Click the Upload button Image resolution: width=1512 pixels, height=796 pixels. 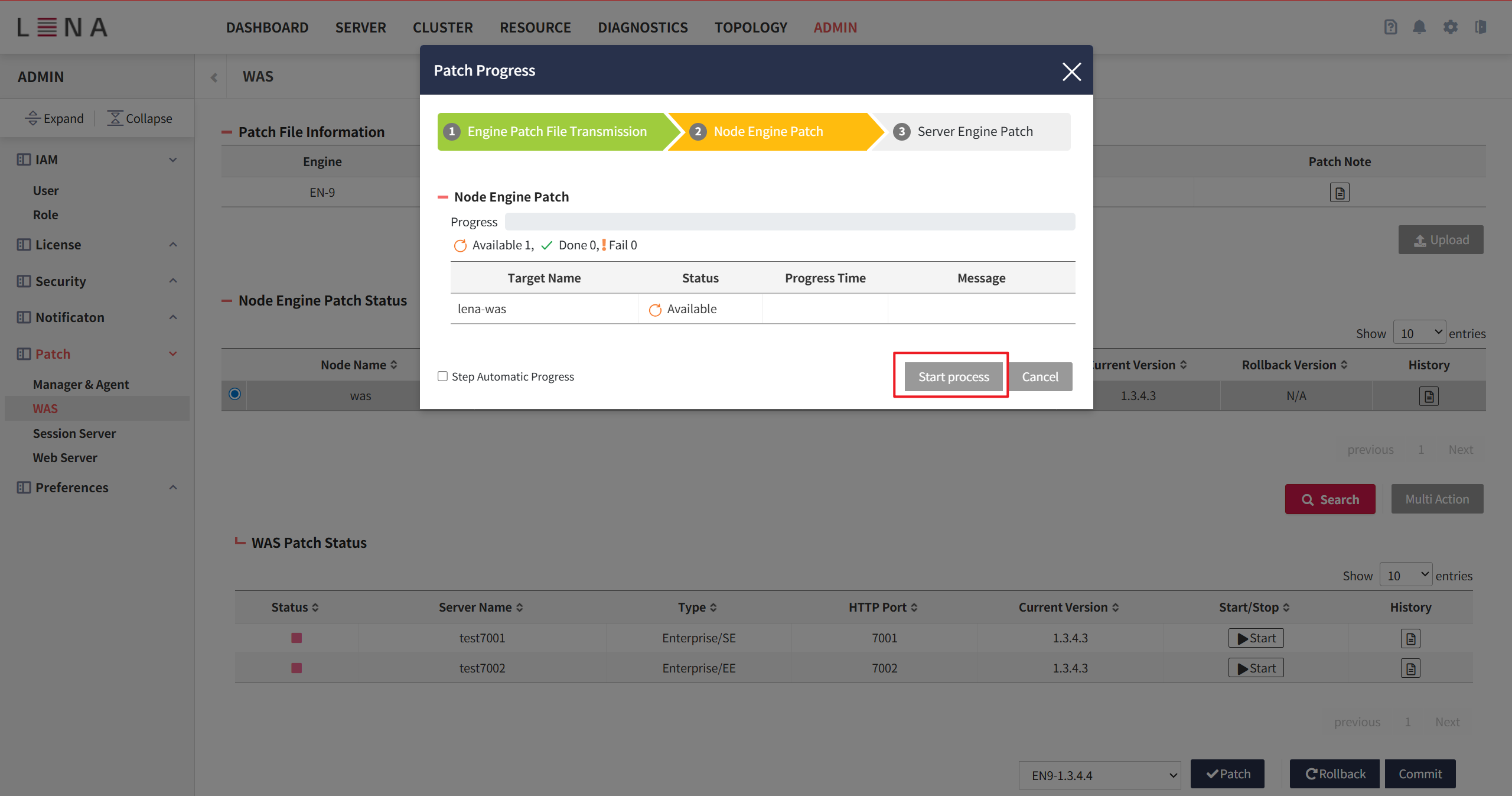pyautogui.click(x=1441, y=240)
